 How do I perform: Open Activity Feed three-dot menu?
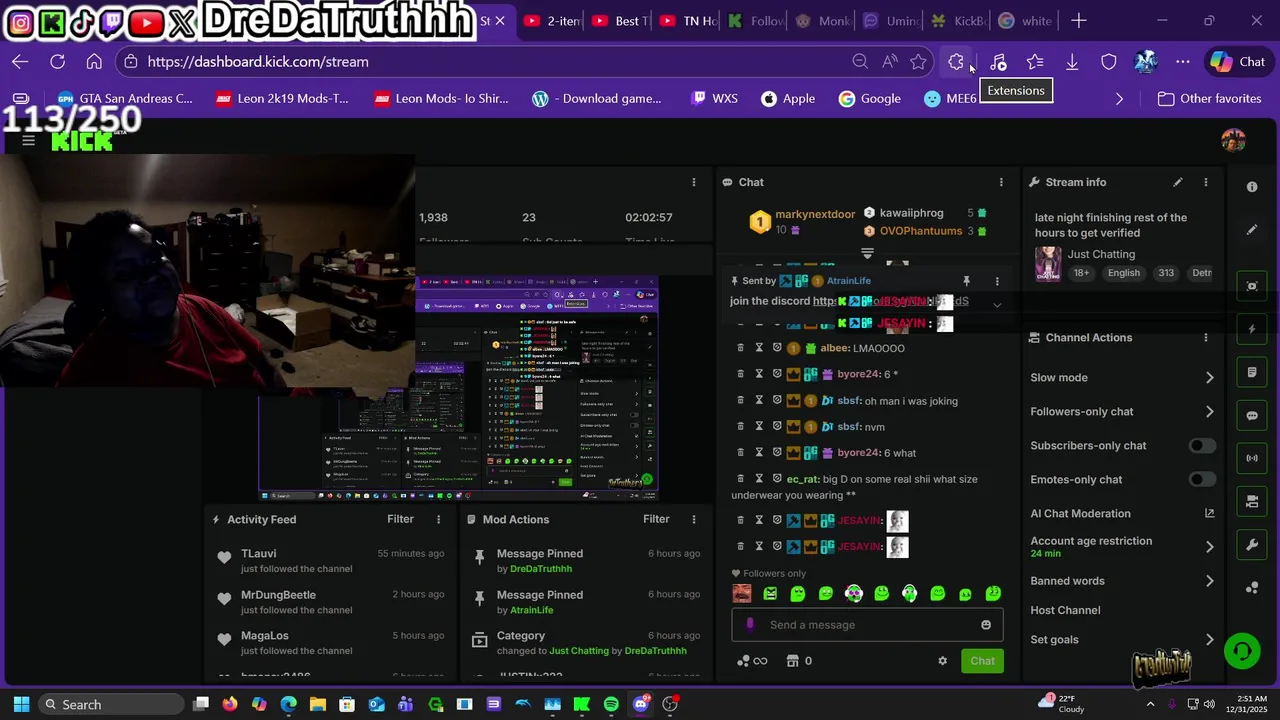click(x=438, y=519)
